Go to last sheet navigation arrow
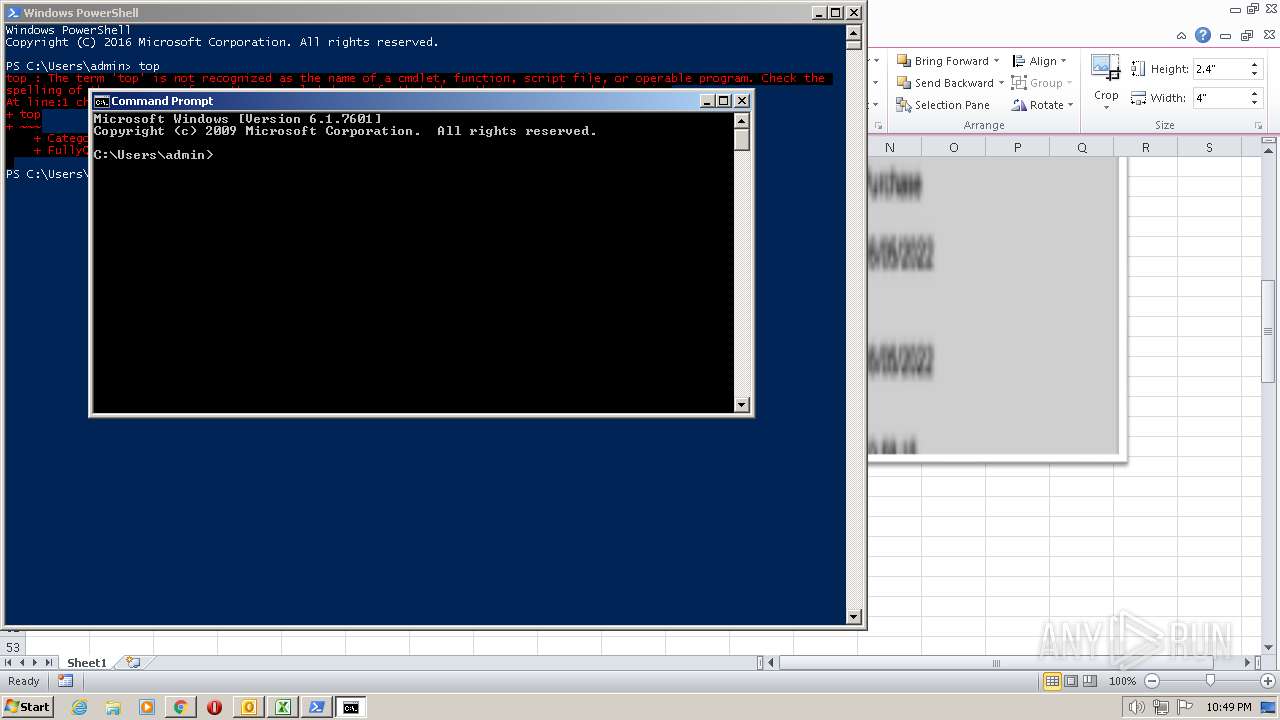The image size is (1280, 720). click(x=49, y=663)
